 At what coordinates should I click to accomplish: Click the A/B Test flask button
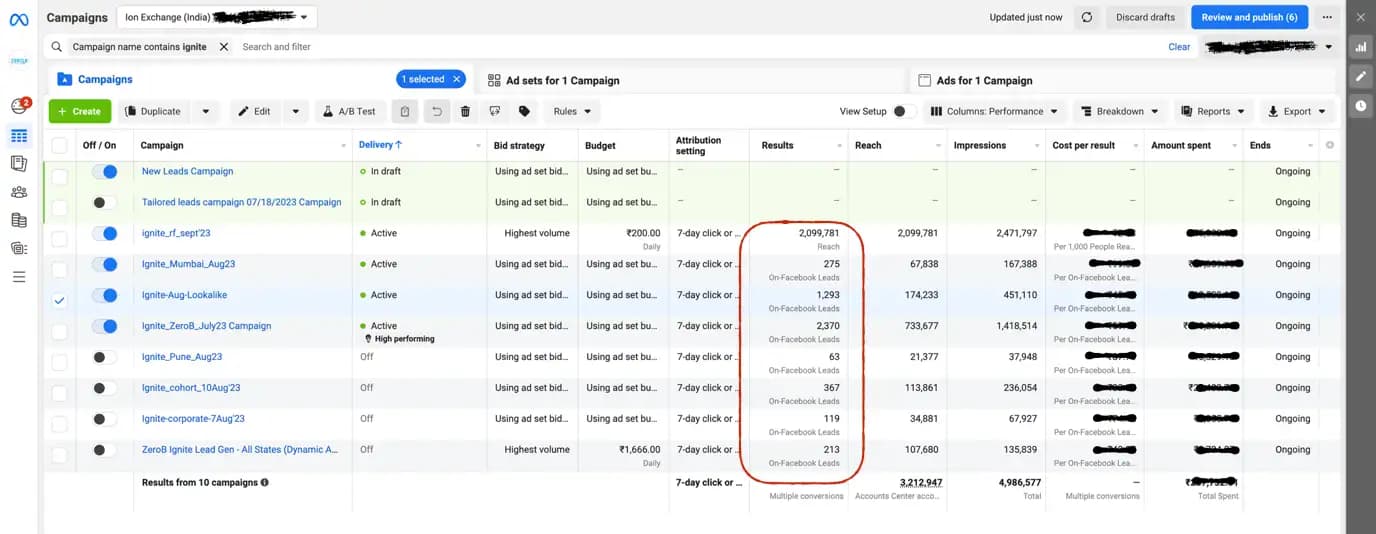point(351,111)
